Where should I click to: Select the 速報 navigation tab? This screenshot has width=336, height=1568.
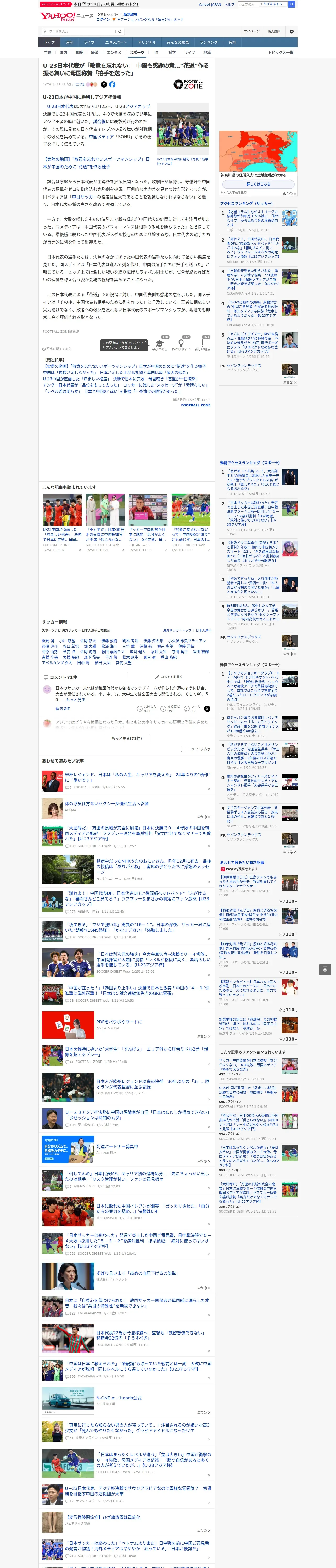[69, 42]
